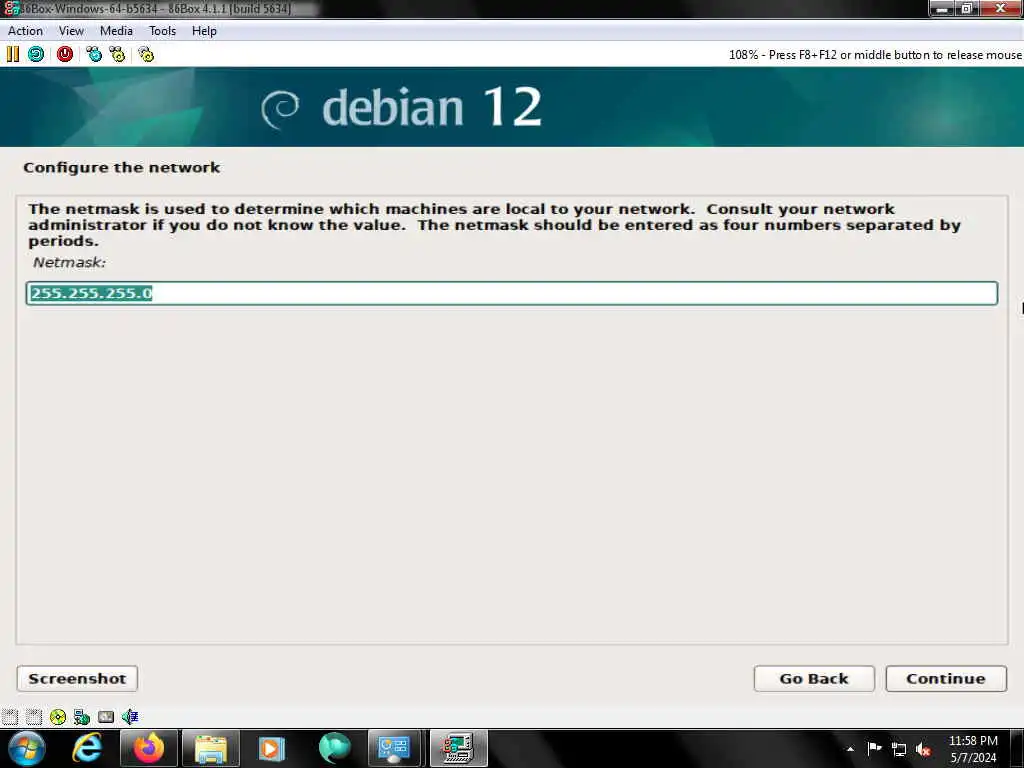This screenshot has height=768, width=1024.
Task: Click the red ACPI shutdown power icon
Action: click(65, 54)
